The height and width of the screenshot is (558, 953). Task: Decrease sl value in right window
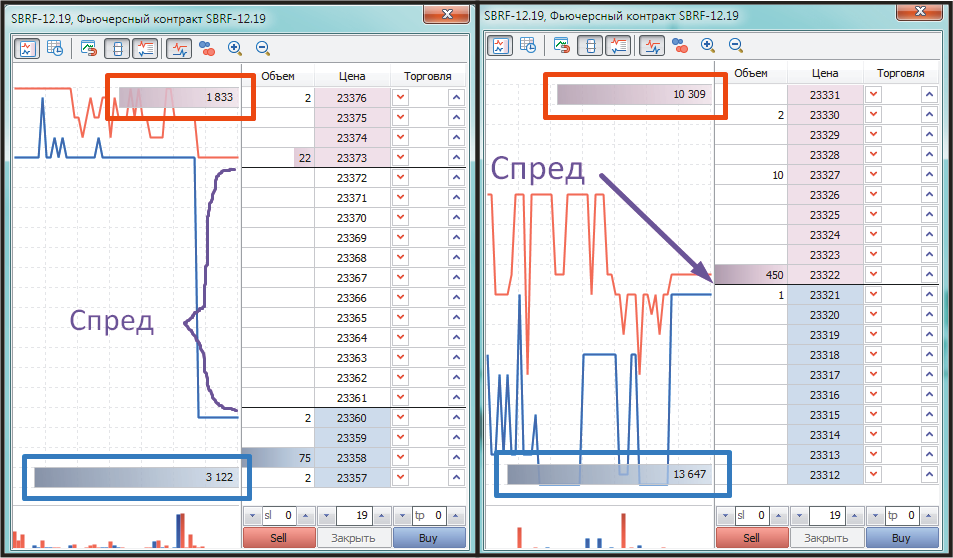tap(725, 516)
